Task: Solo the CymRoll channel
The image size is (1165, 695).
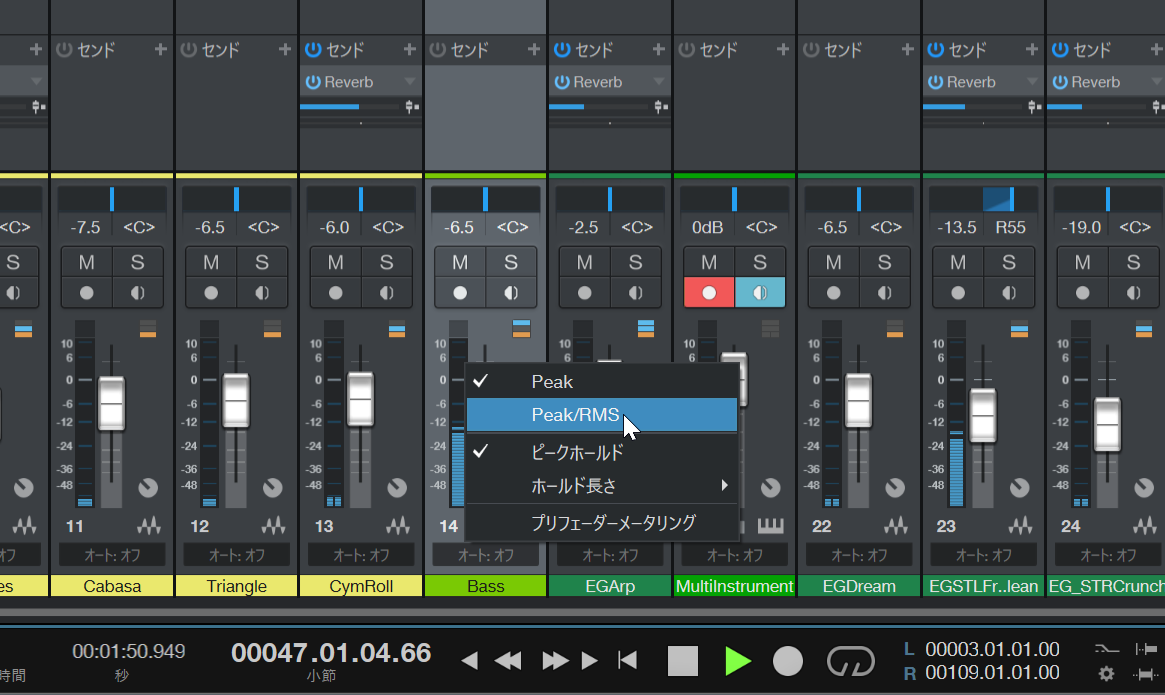Action: point(386,262)
